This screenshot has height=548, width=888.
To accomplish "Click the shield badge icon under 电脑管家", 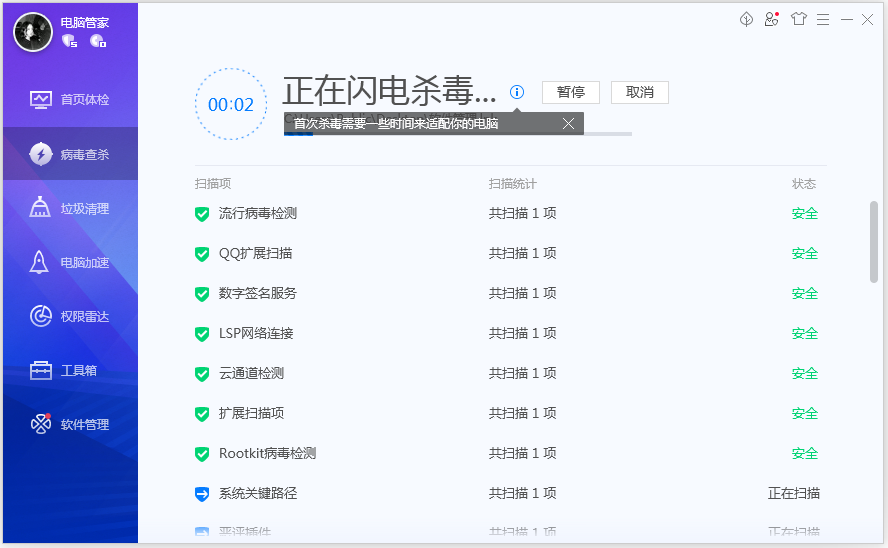I will tap(70, 41).
